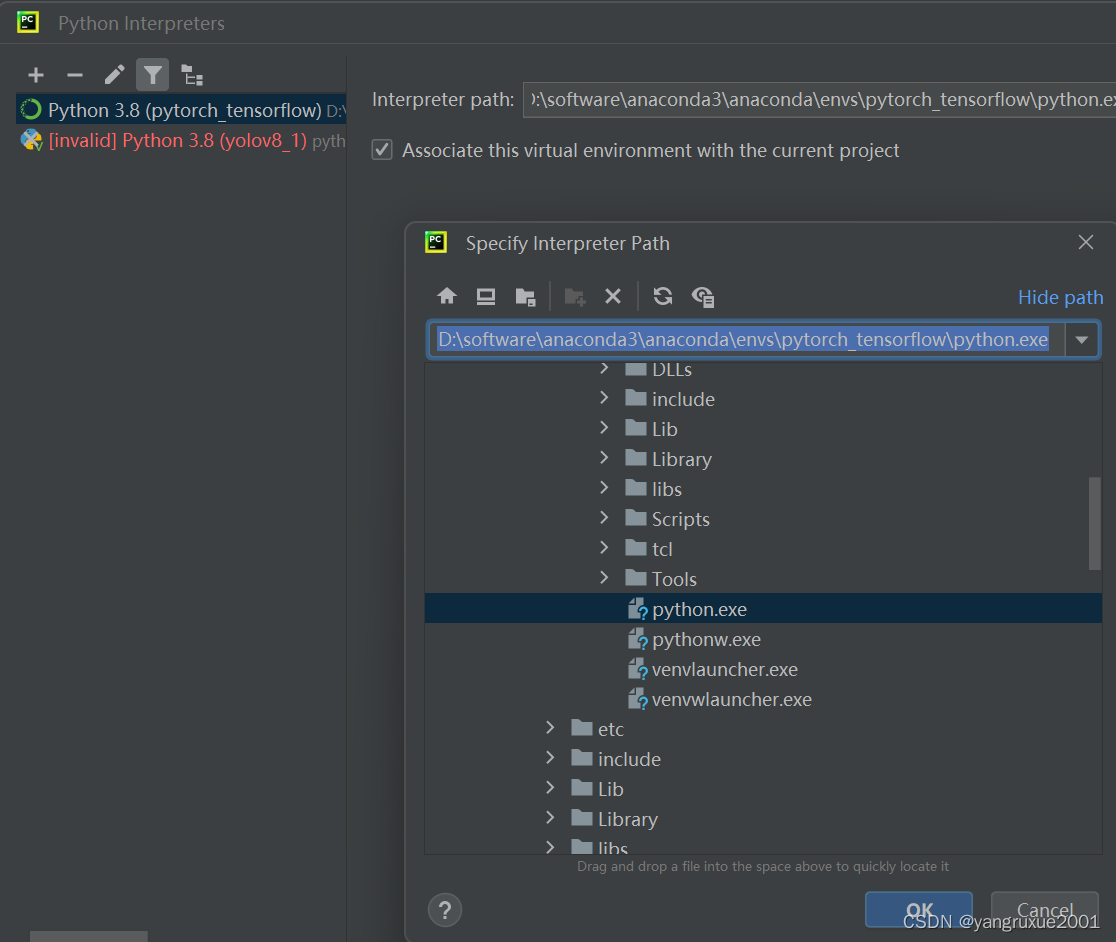Expand the Library folder near bottom
Viewport: 1116px width, 942px height.
[x=550, y=817]
